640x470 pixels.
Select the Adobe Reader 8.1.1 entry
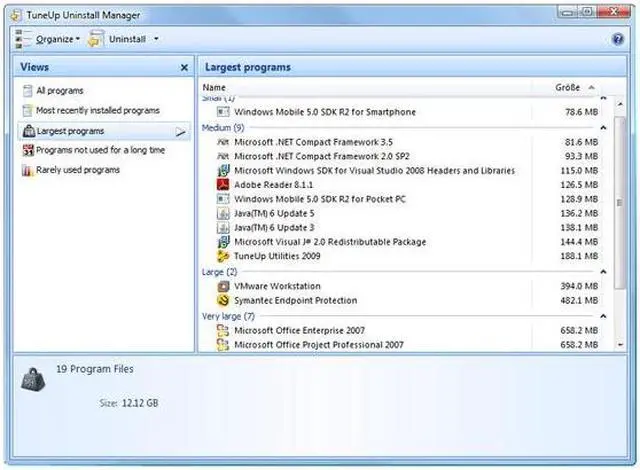point(273,185)
